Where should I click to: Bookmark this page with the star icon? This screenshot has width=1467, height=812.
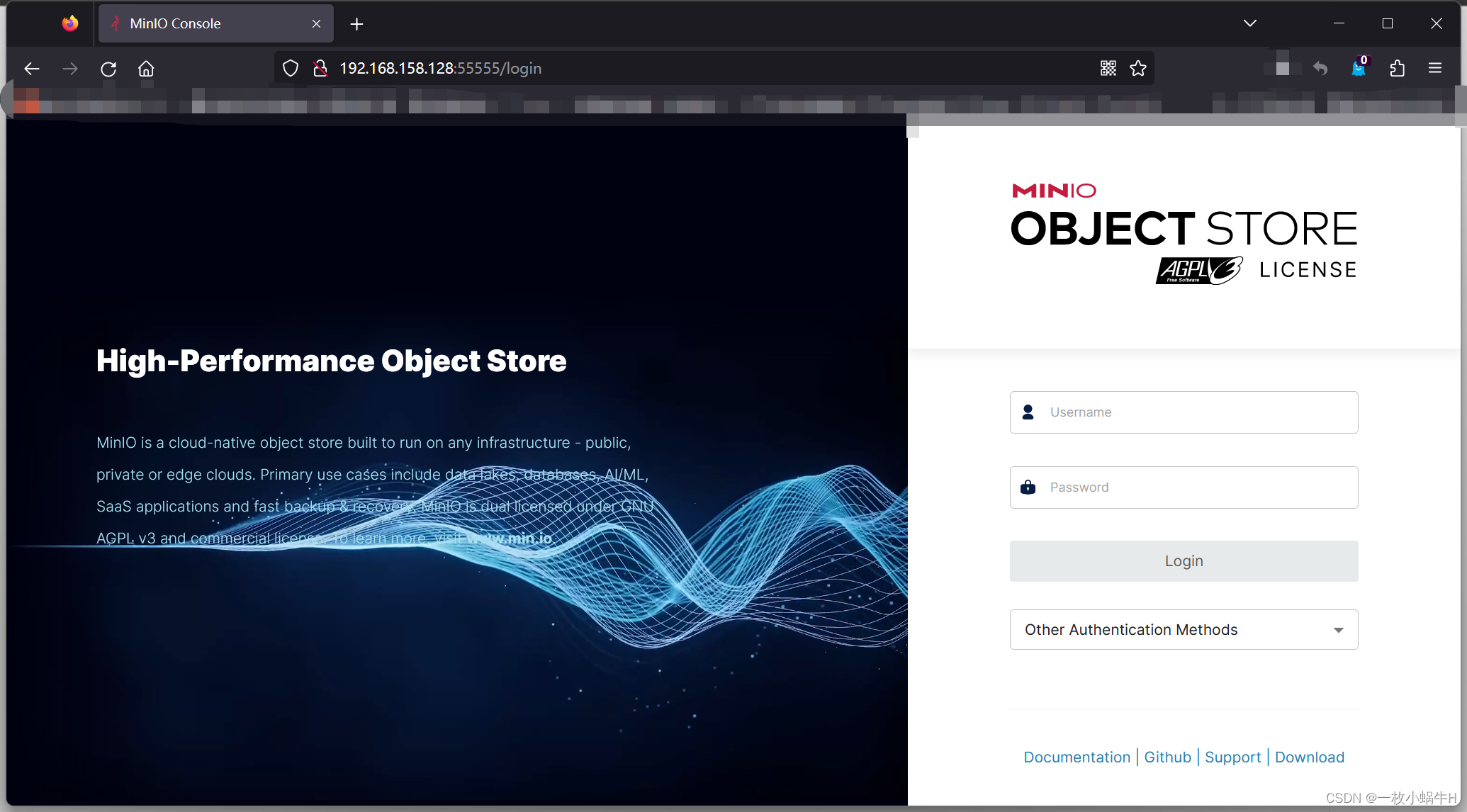click(x=1138, y=68)
